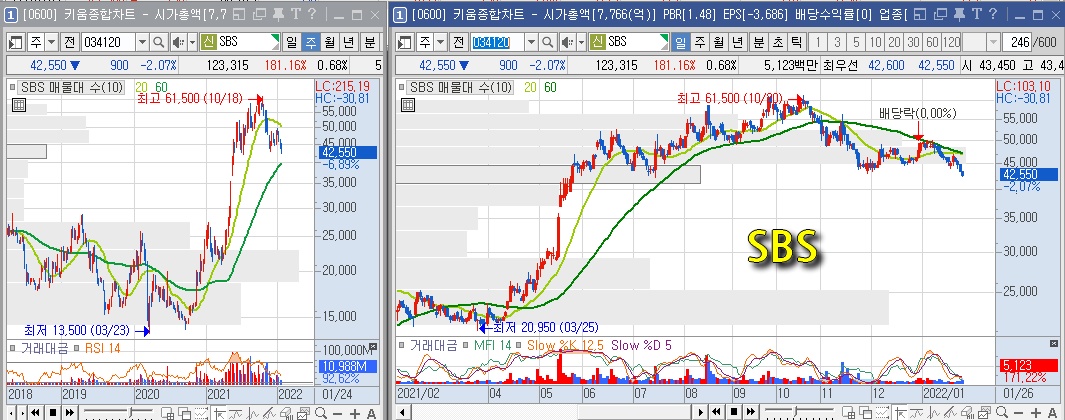Click the A text icon in right bottom toolbar
Viewport: 1065px width, 420px height.
tap(1052, 413)
